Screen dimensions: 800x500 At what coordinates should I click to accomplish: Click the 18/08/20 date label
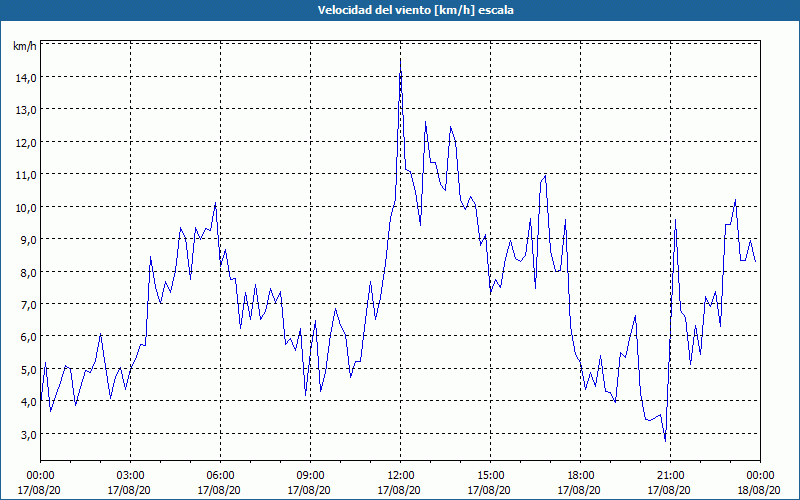759,490
